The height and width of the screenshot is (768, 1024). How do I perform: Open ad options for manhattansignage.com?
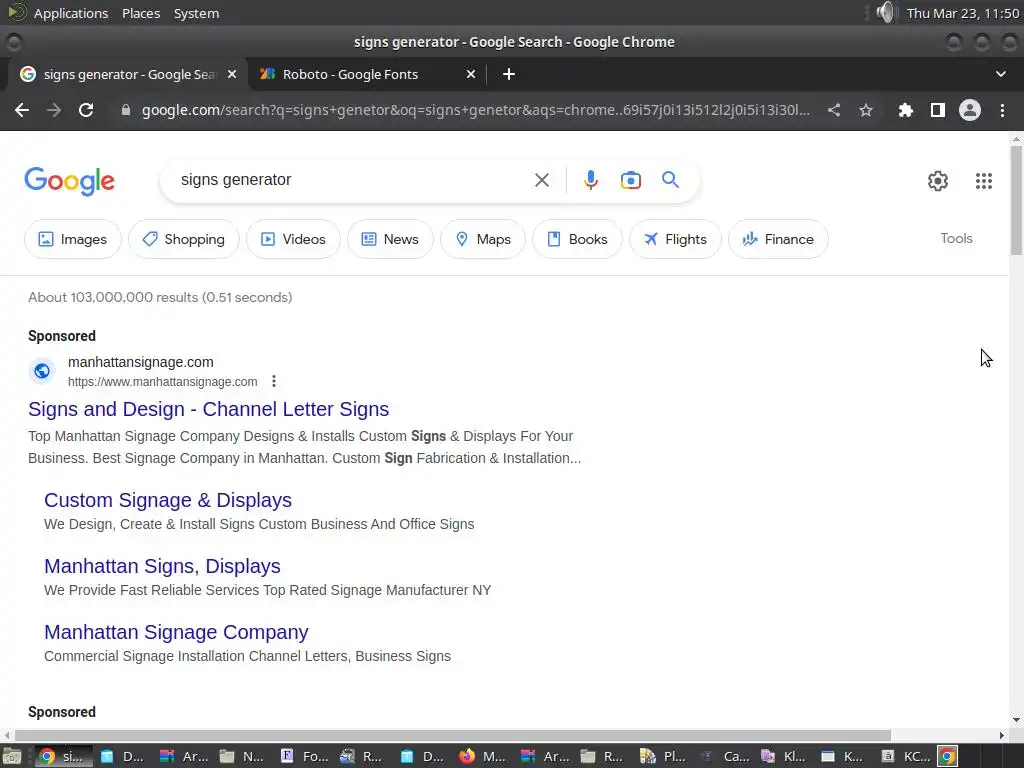click(x=274, y=381)
